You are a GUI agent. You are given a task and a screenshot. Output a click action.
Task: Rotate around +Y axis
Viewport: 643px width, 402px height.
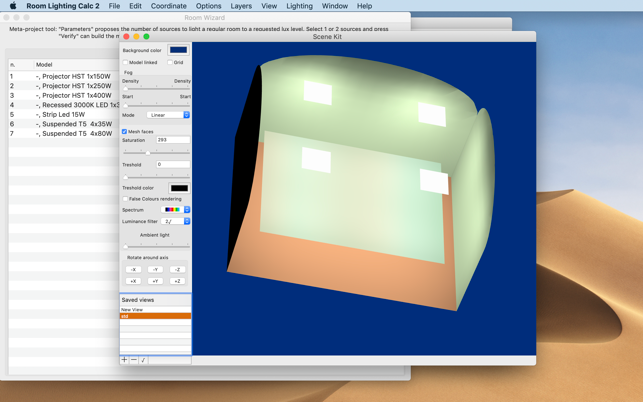coord(155,281)
